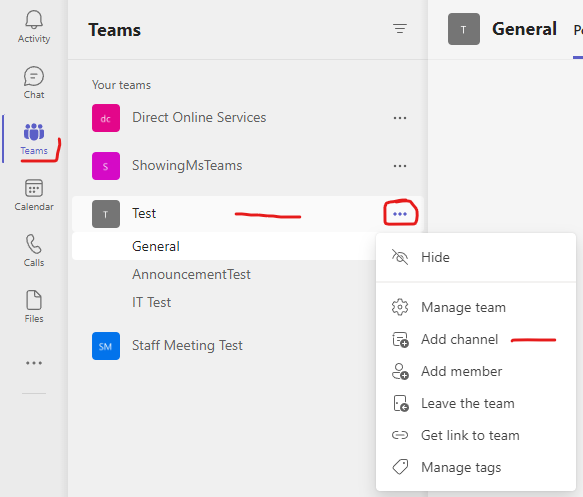Click the Add channel icon in menu

(x=400, y=339)
